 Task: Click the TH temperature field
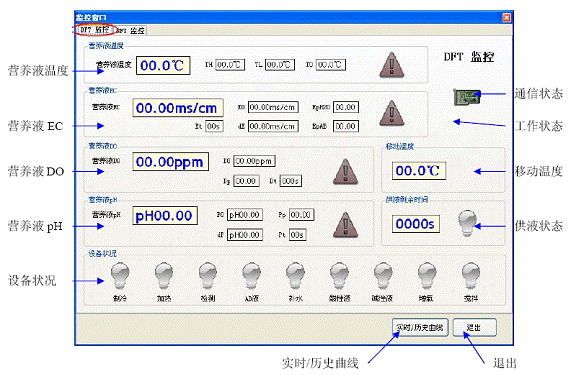[x=230, y=64]
